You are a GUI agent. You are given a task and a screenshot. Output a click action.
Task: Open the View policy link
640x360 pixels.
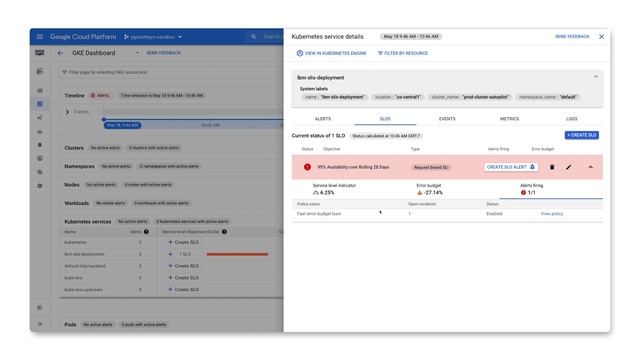click(552, 214)
